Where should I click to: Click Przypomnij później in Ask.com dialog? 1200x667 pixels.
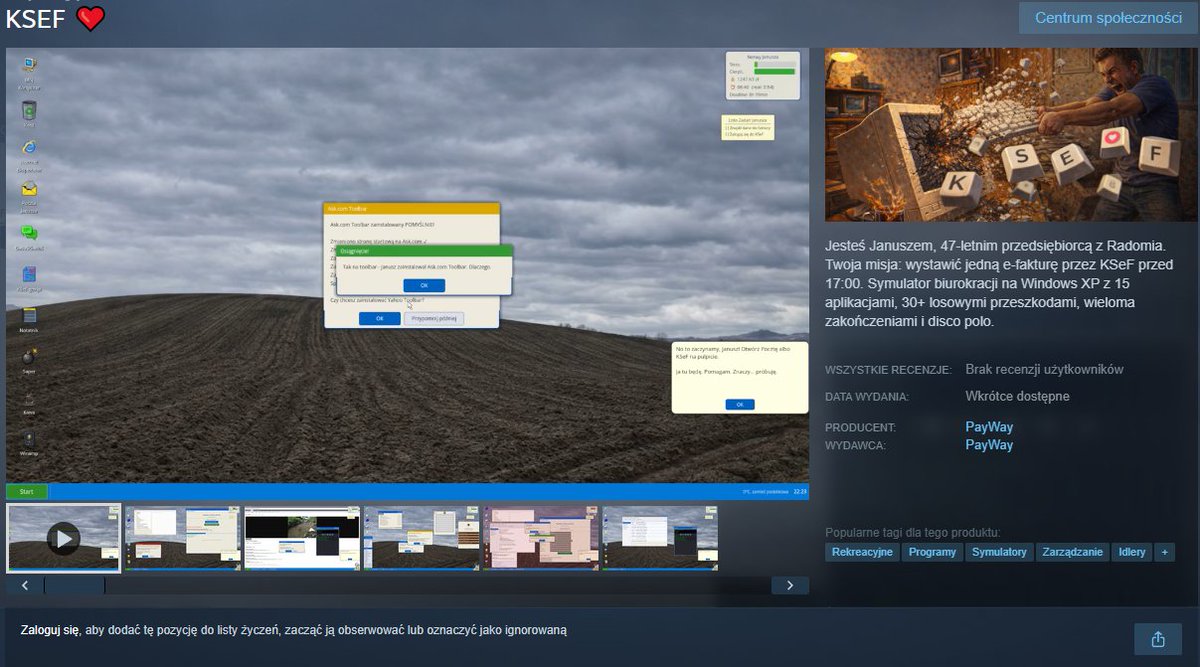click(434, 318)
